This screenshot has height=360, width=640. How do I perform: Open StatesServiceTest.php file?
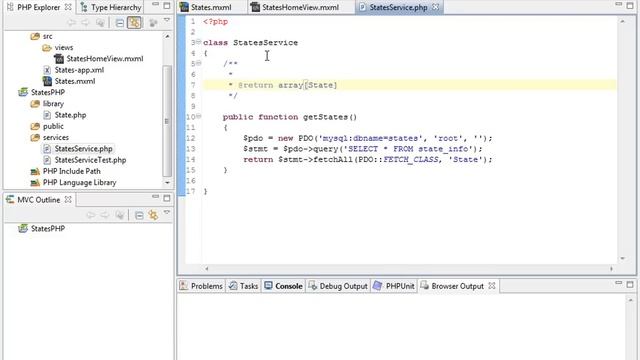coord(90,160)
